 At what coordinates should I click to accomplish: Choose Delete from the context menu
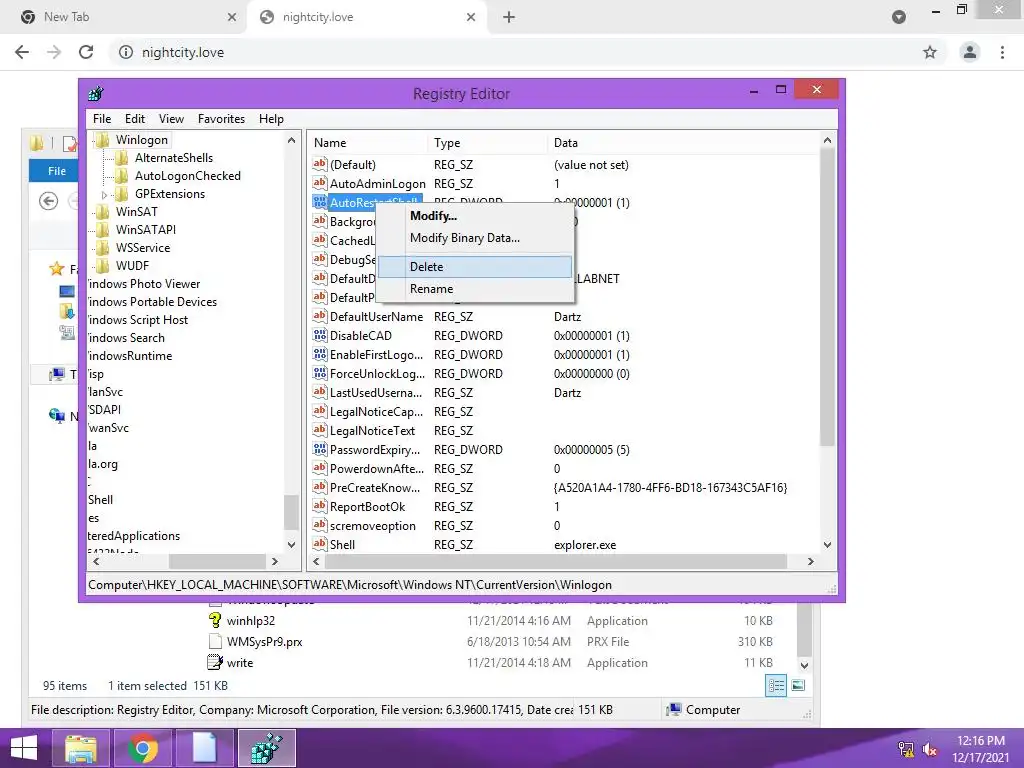tap(475, 266)
